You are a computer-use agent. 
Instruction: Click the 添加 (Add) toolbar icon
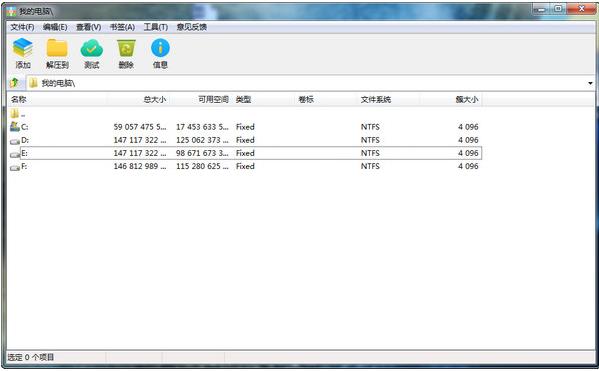tap(23, 48)
